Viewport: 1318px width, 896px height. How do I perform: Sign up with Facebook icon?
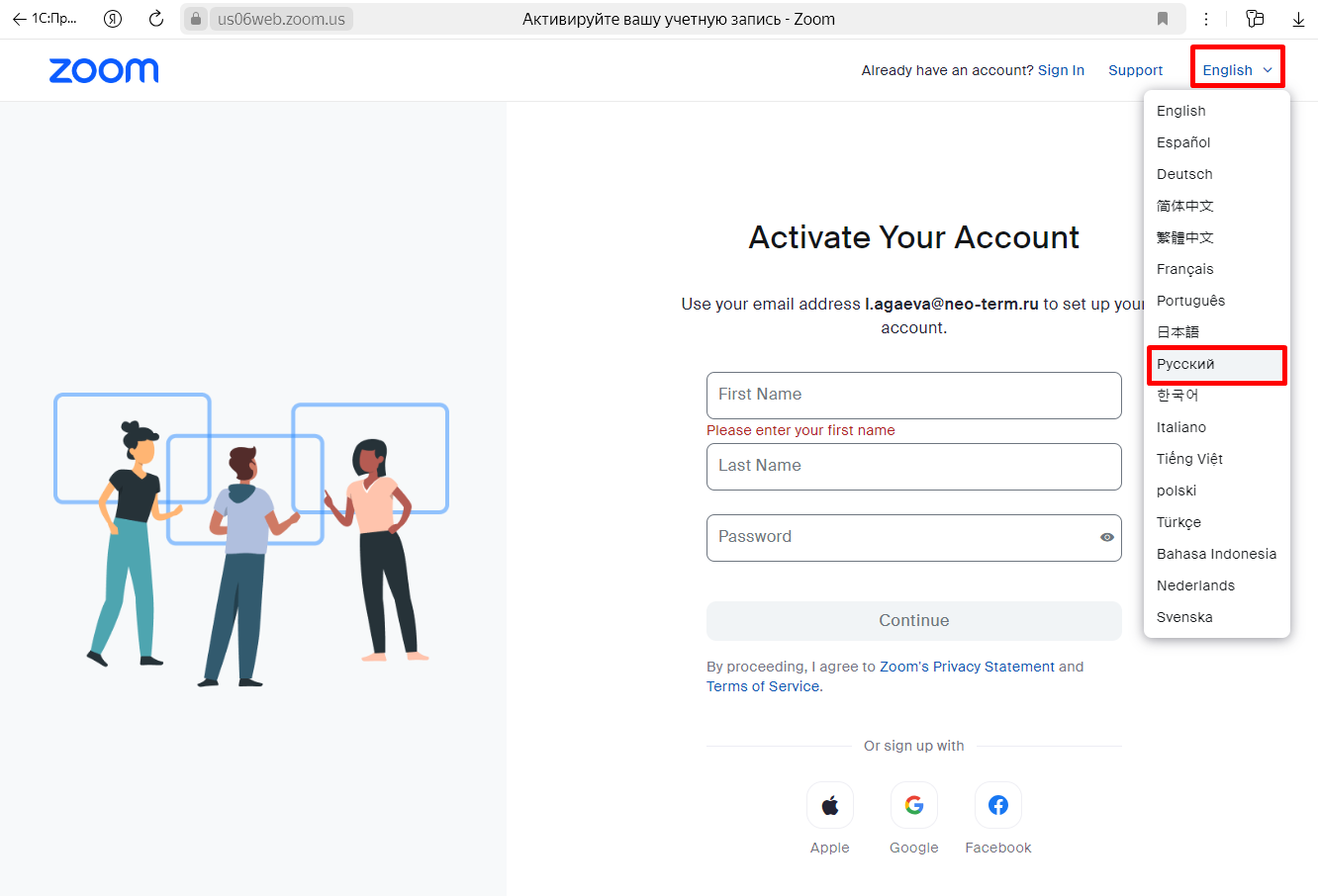[x=998, y=805]
